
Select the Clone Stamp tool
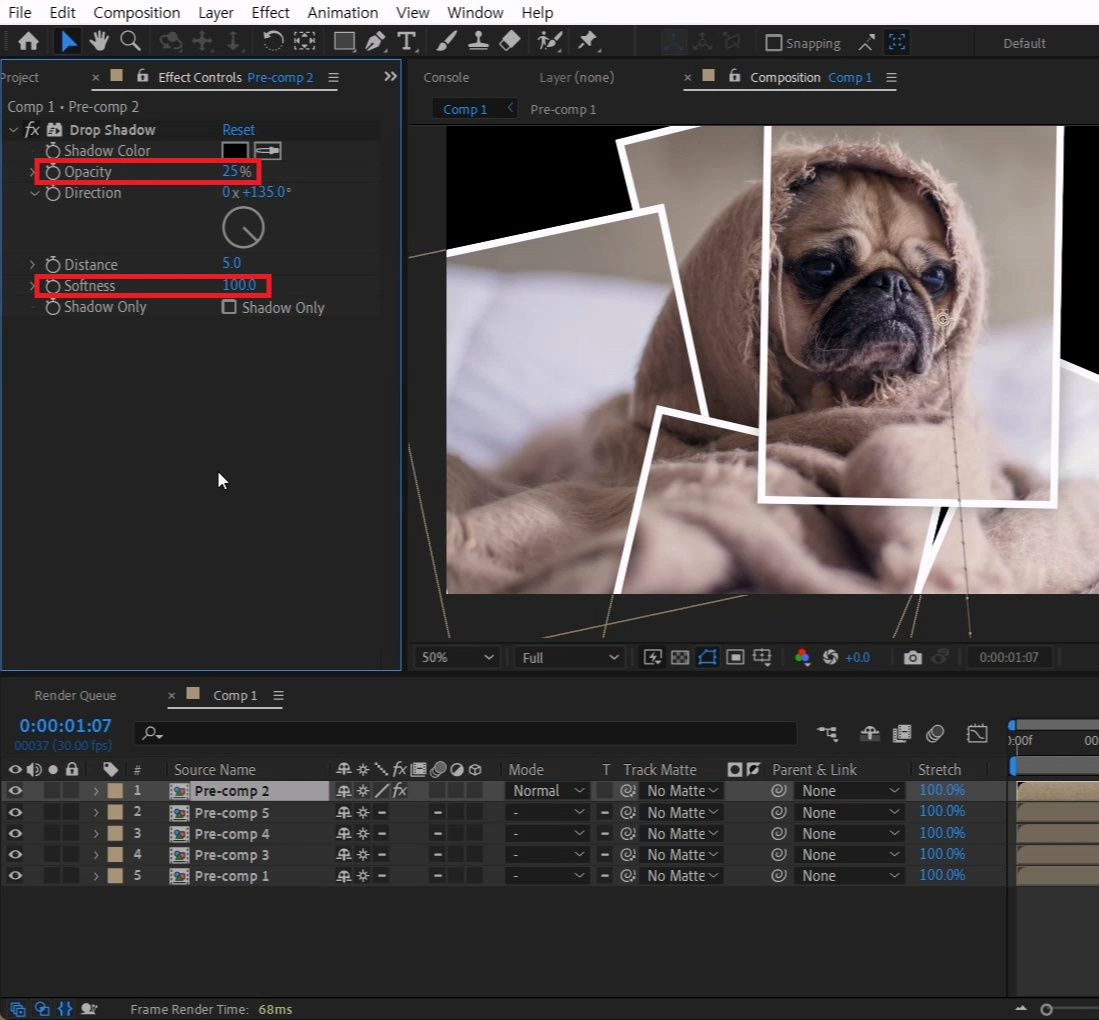[478, 42]
